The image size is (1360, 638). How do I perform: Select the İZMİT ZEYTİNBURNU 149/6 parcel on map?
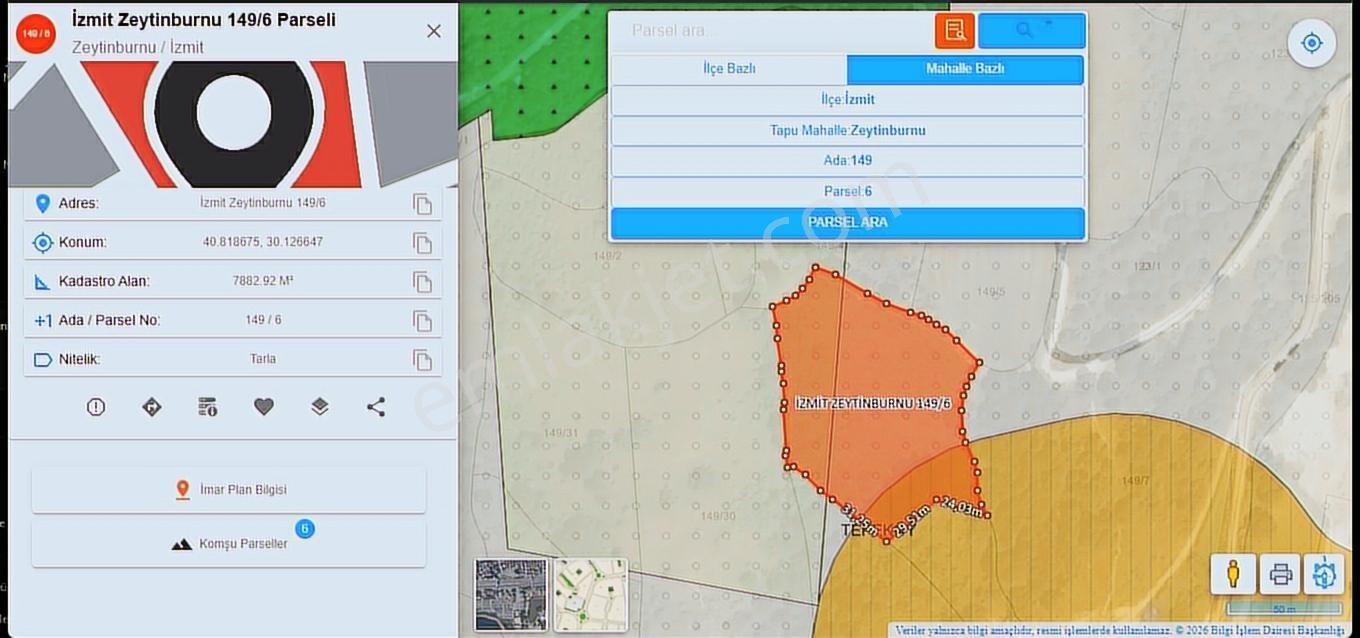[872, 403]
